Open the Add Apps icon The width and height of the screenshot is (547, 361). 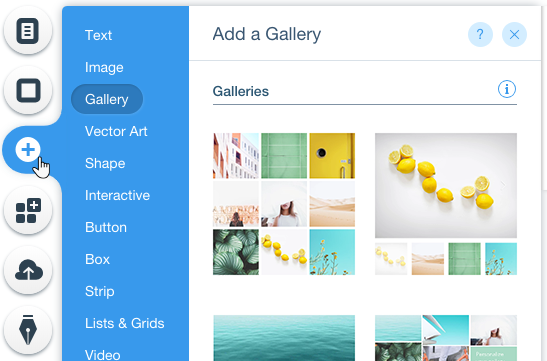coord(28,210)
